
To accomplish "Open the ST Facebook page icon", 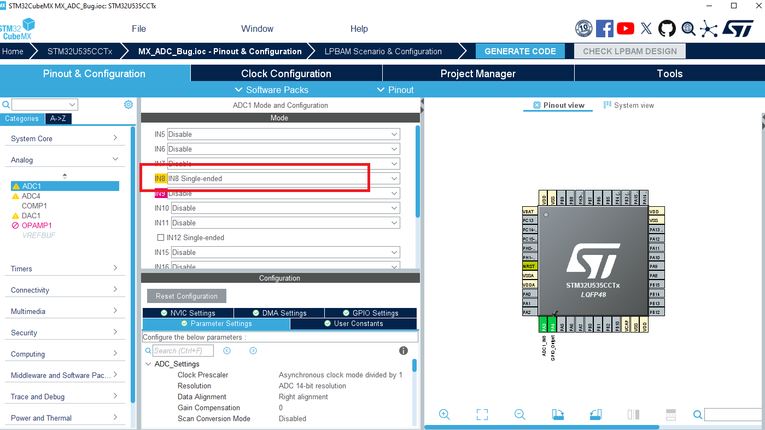I will [x=604, y=28].
